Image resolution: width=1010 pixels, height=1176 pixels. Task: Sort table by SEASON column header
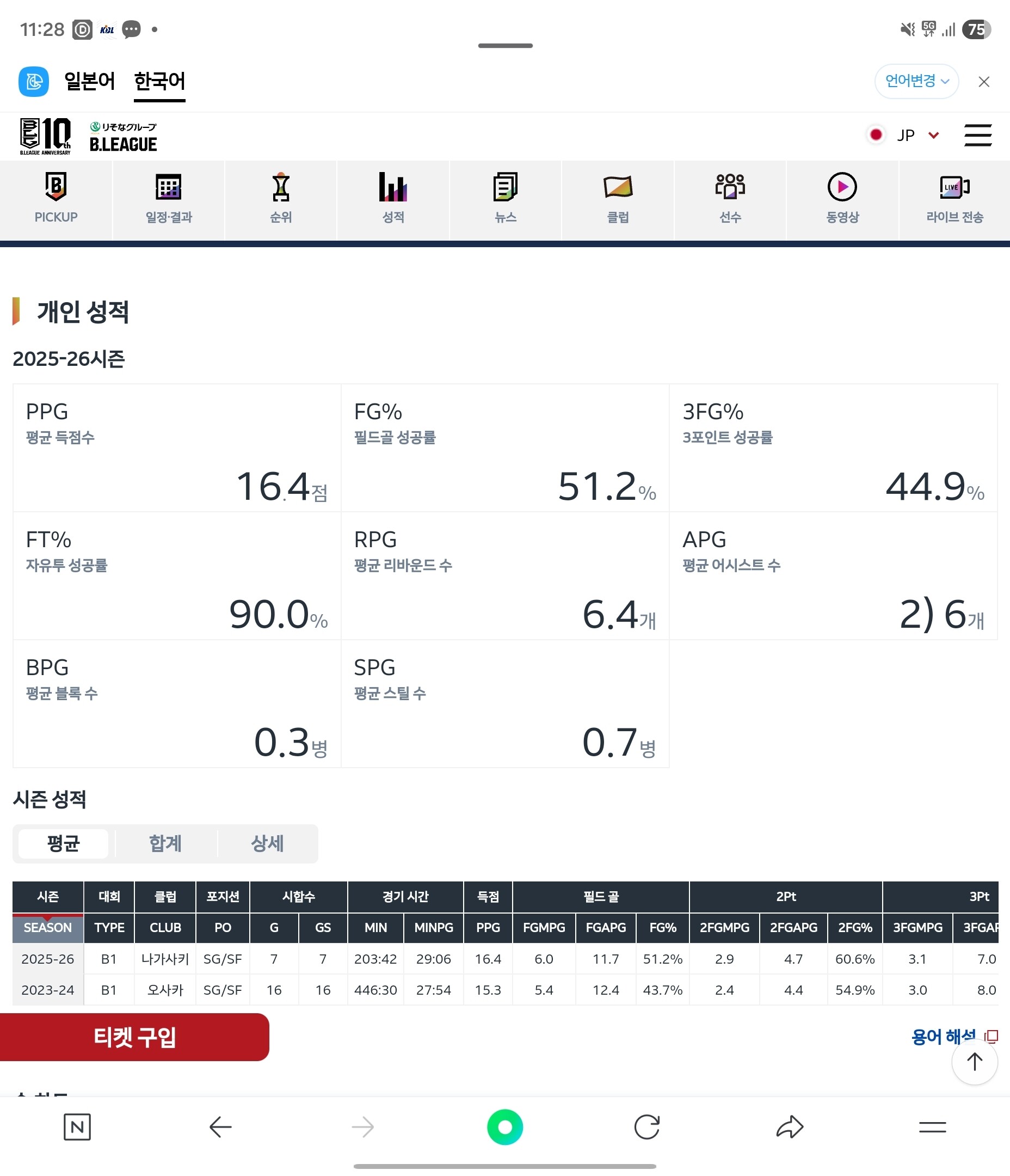point(48,927)
